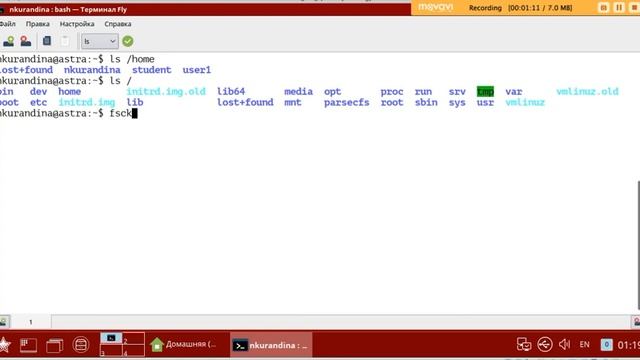The image size is (640, 360).
Task: Click the new tab icon with green plus
Action: point(8,41)
